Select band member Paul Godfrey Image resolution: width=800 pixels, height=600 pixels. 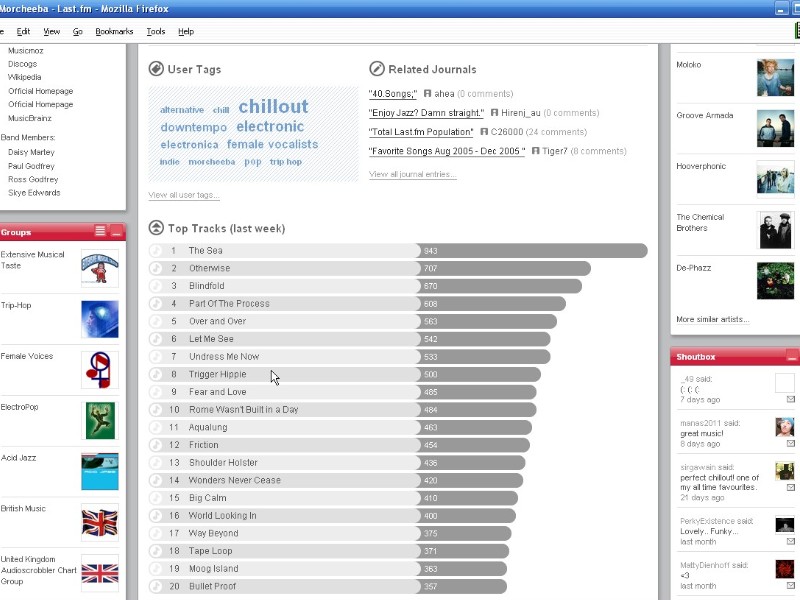pos(31,166)
